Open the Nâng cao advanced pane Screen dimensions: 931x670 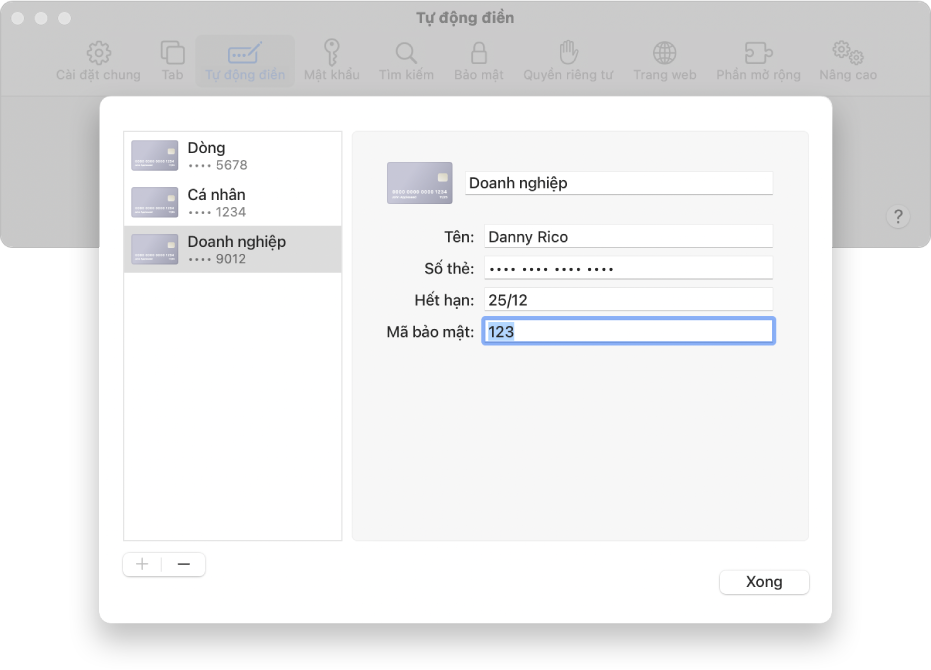[848, 61]
